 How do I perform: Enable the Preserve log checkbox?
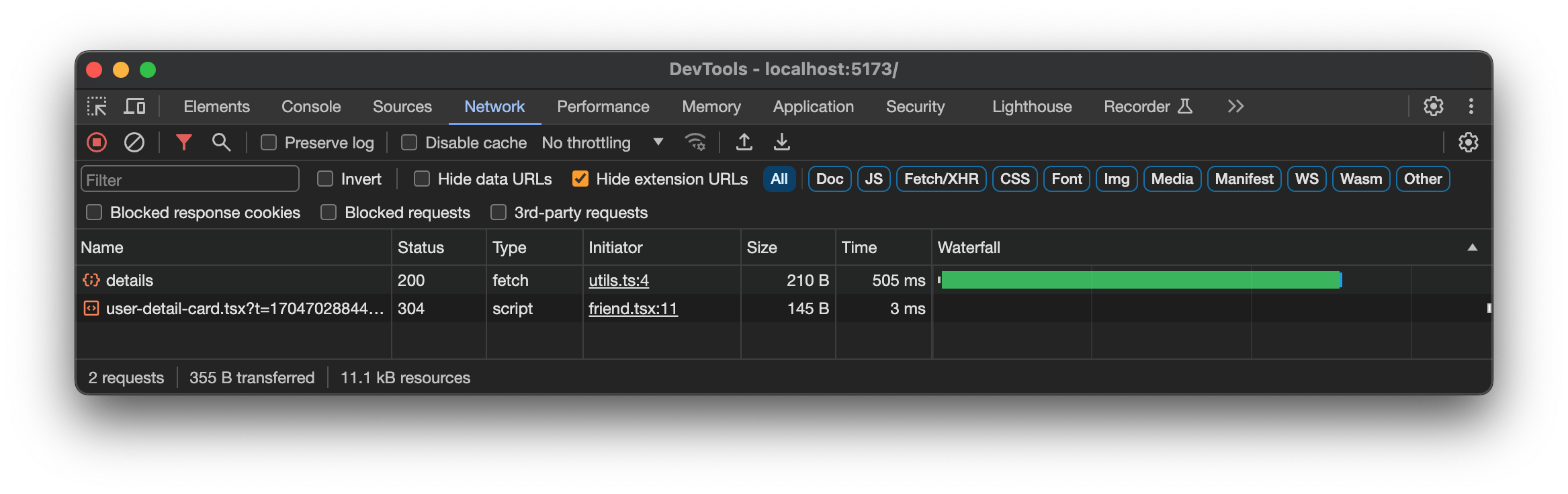coord(269,142)
